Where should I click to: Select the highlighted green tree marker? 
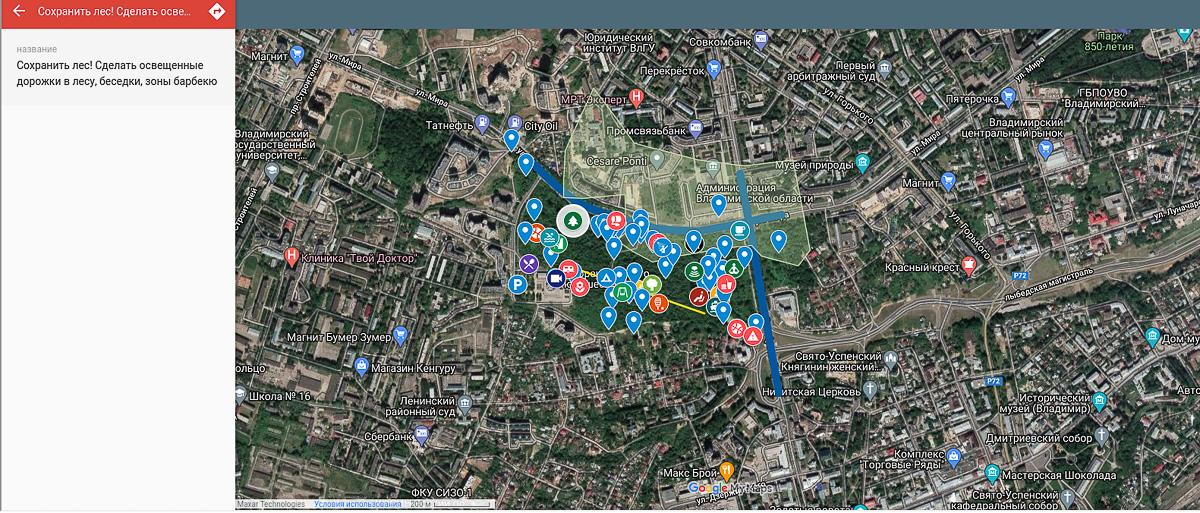tap(573, 220)
